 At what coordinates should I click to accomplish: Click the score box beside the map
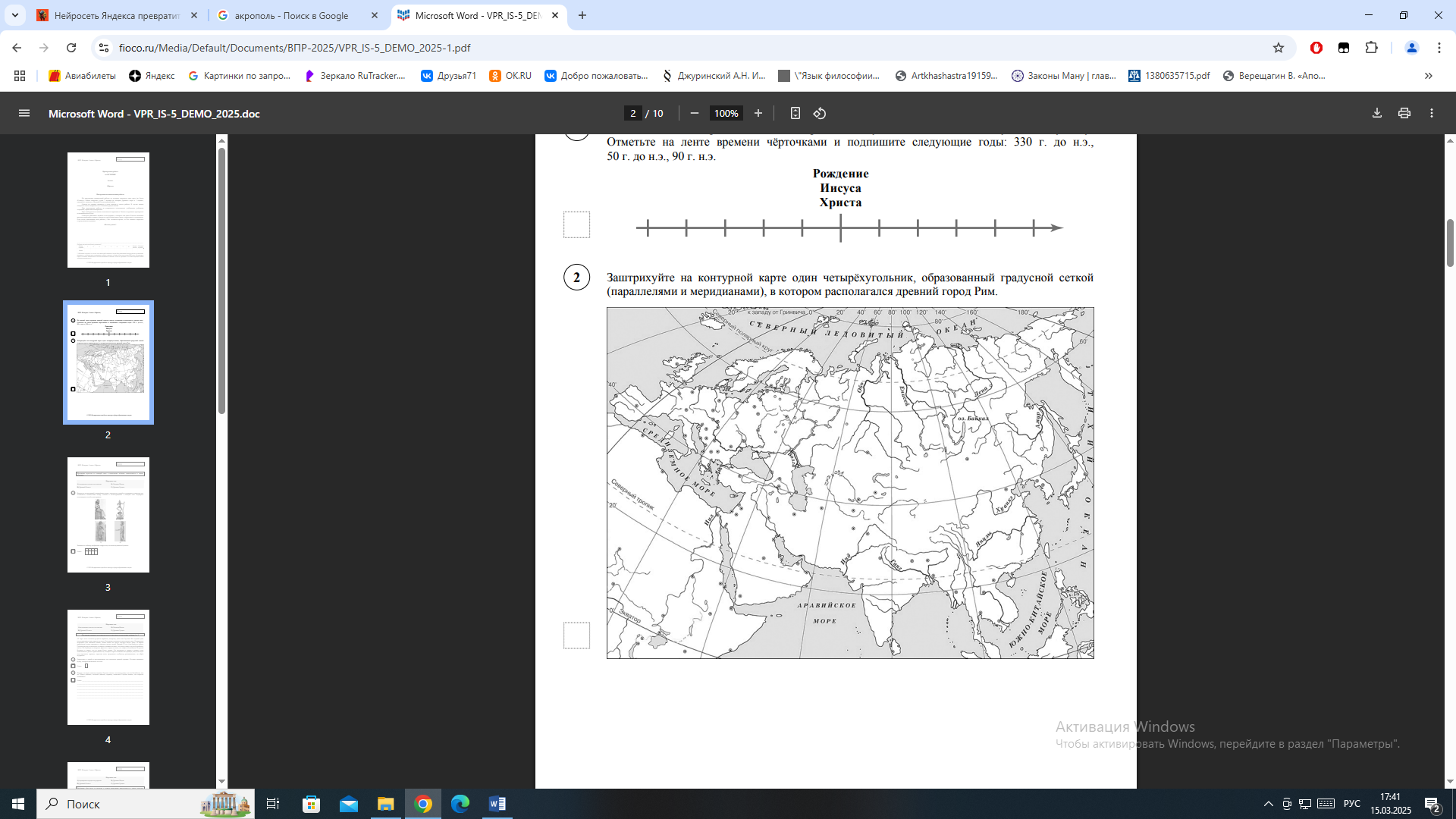click(x=576, y=635)
